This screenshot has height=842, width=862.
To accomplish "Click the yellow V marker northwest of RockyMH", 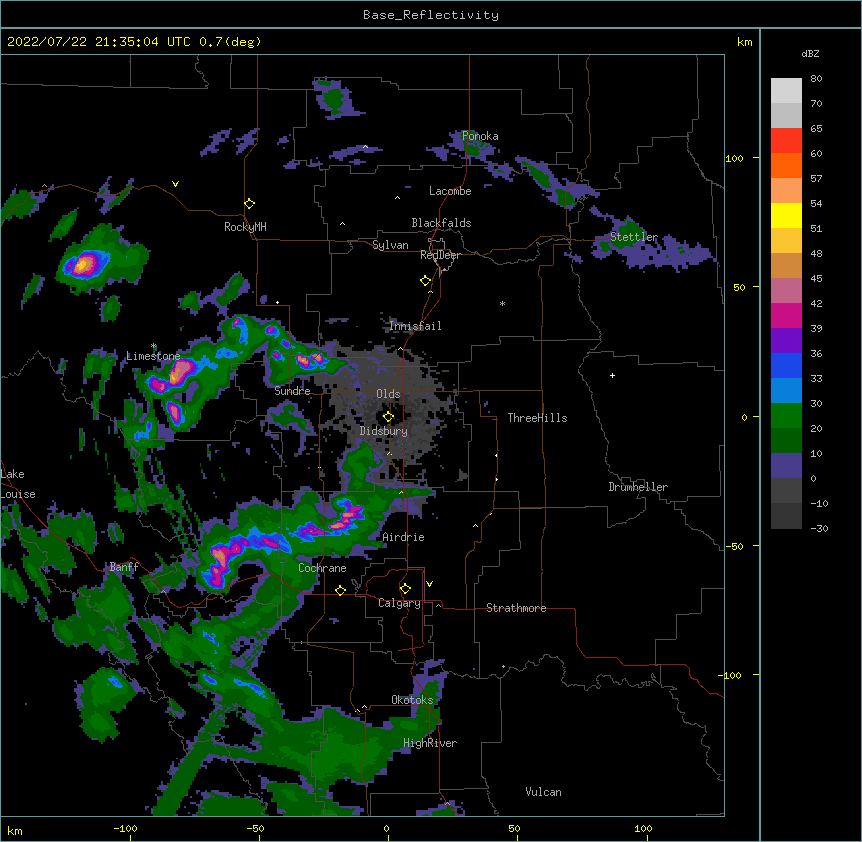I will click(x=175, y=184).
